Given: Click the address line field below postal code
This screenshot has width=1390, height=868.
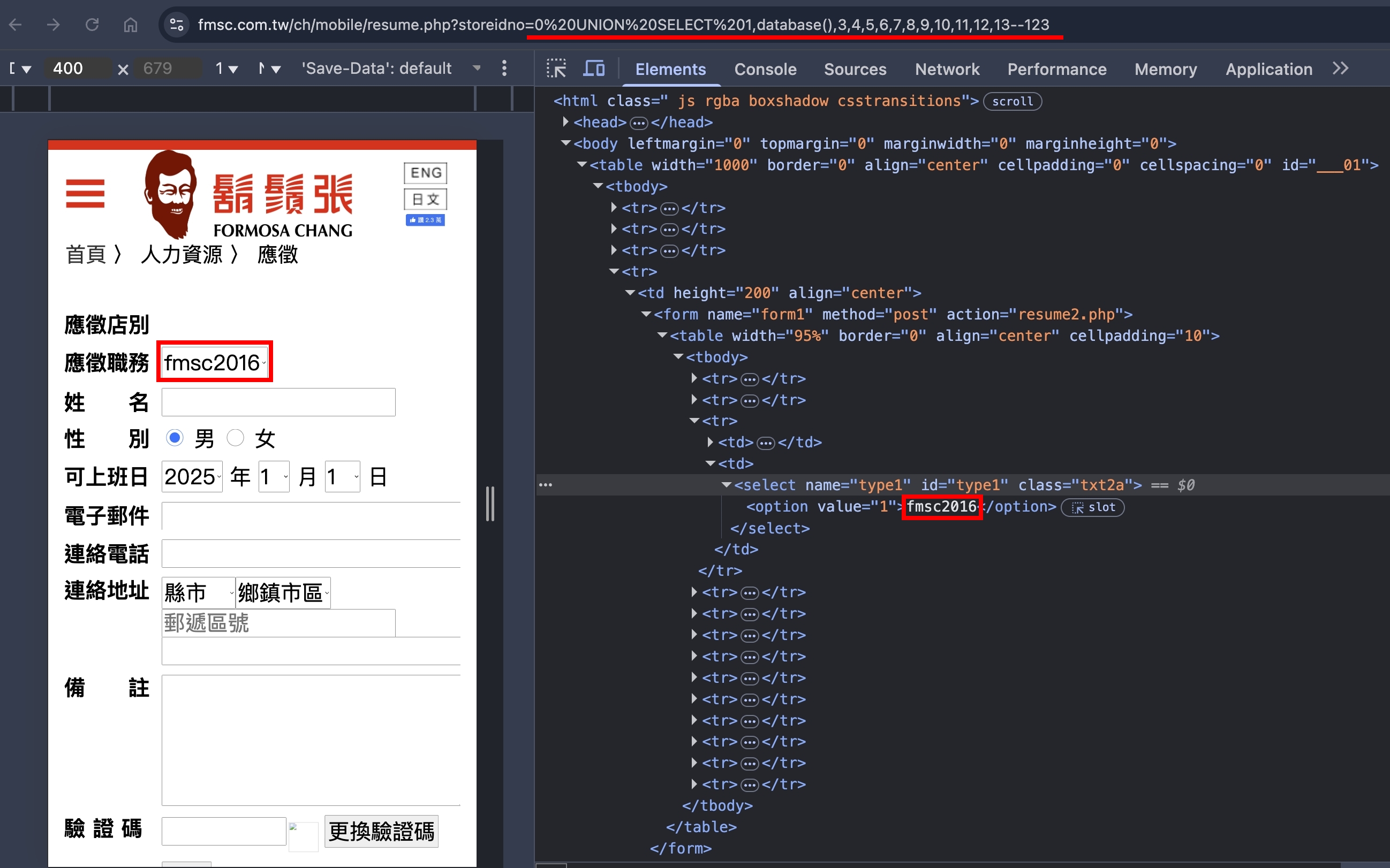Looking at the screenshot, I should [311, 651].
